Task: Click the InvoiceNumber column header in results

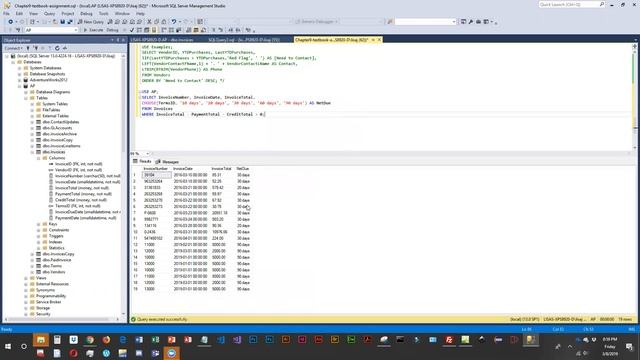Action: coord(156,169)
